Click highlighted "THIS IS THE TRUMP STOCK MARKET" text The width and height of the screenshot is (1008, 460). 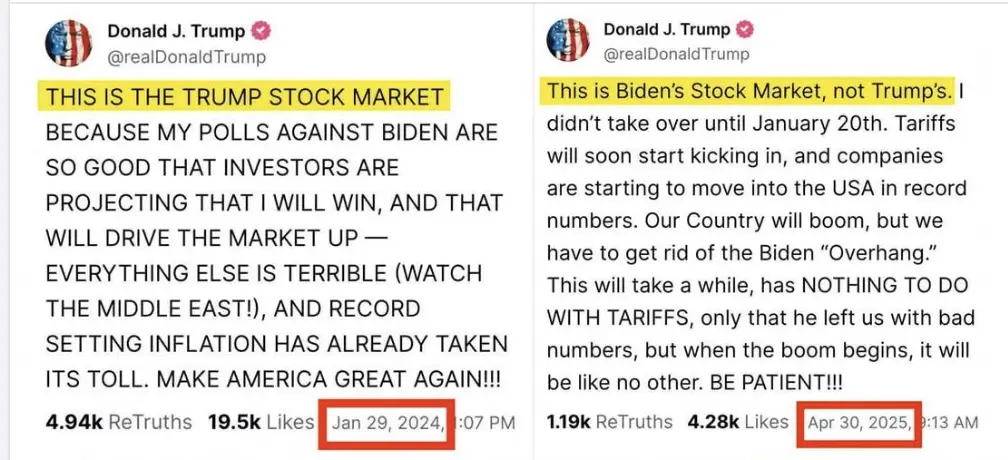[245, 97]
